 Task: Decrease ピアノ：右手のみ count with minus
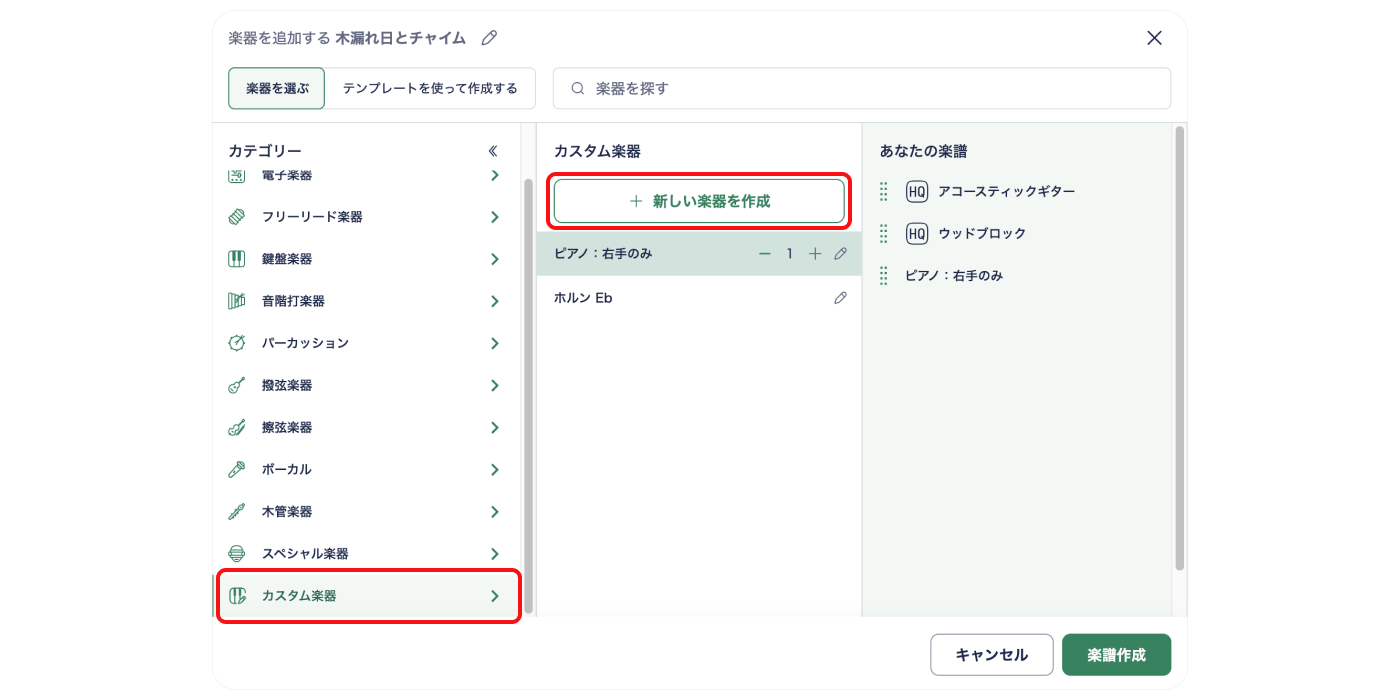point(765,254)
